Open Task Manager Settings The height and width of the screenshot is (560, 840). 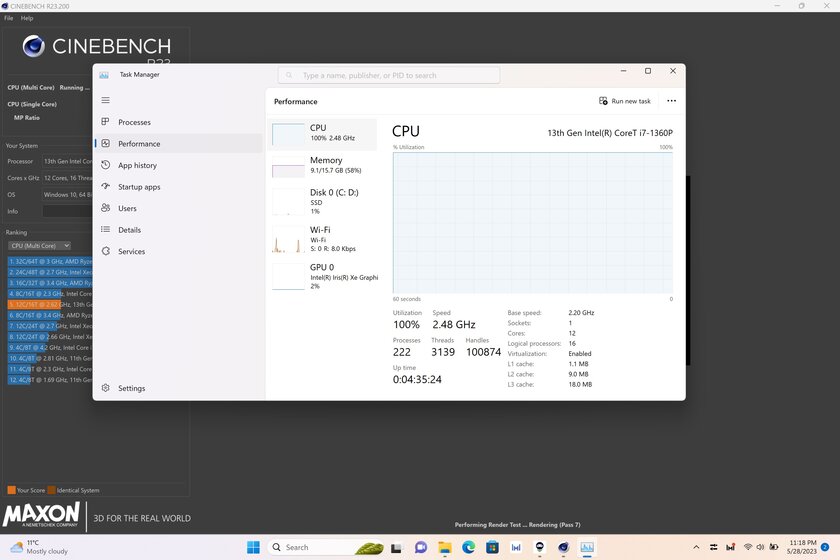click(178, 388)
